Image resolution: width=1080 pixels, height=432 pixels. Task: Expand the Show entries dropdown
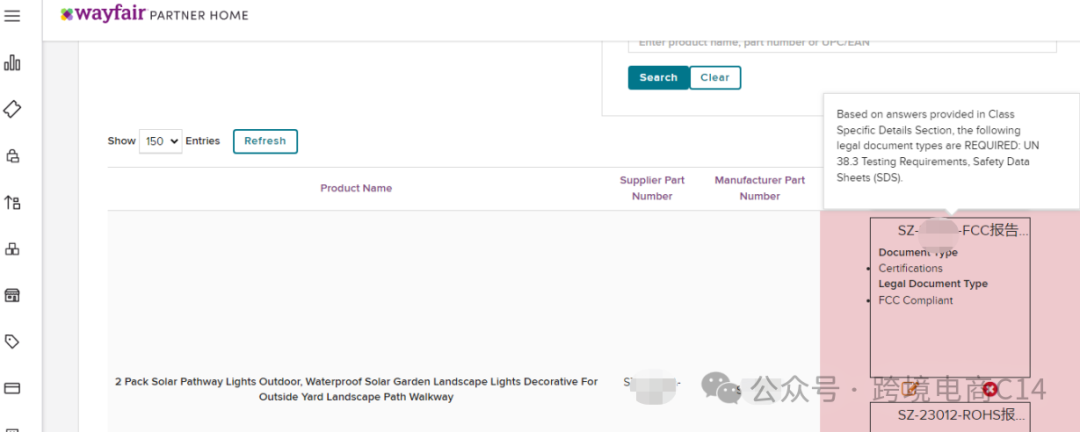tap(160, 141)
